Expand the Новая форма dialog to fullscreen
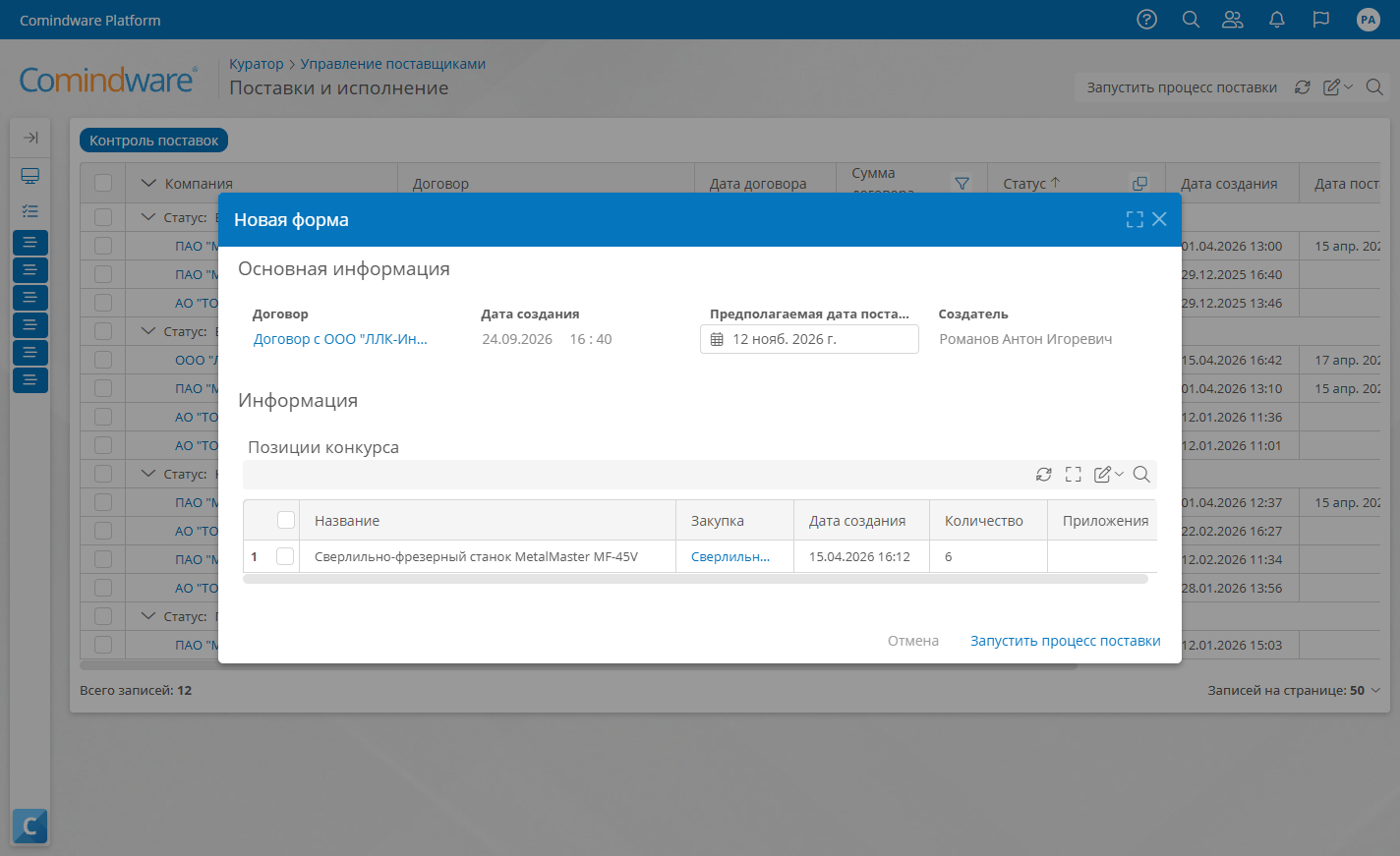The image size is (1400, 856). (1135, 219)
